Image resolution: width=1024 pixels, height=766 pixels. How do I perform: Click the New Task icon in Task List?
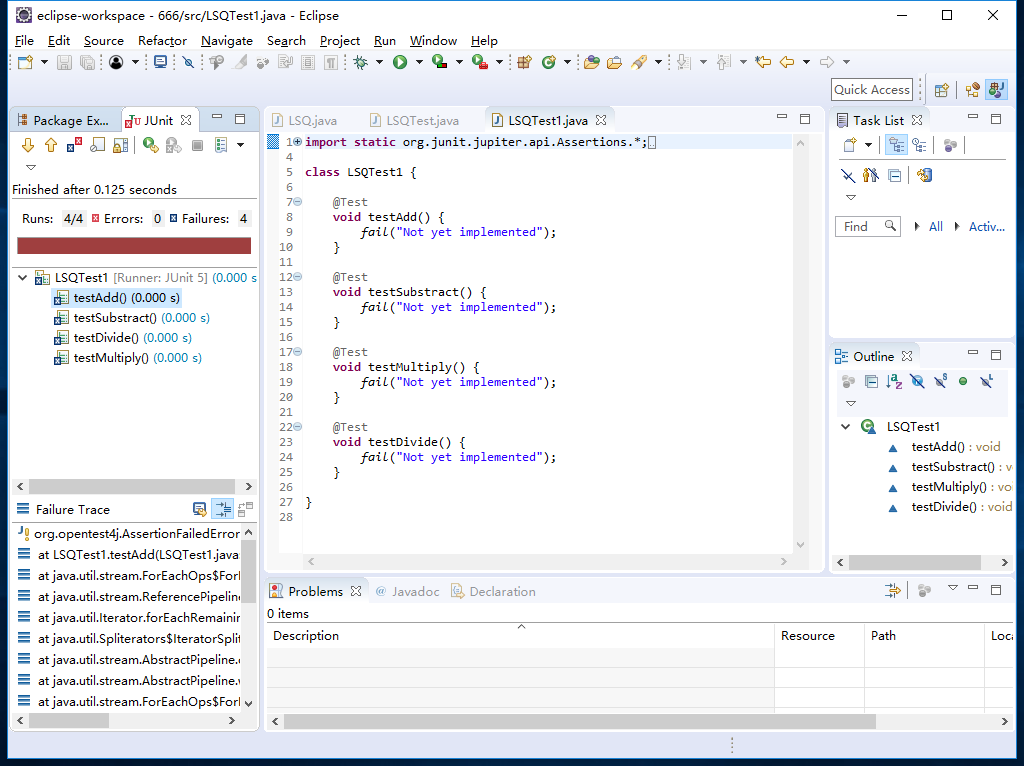click(850, 145)
